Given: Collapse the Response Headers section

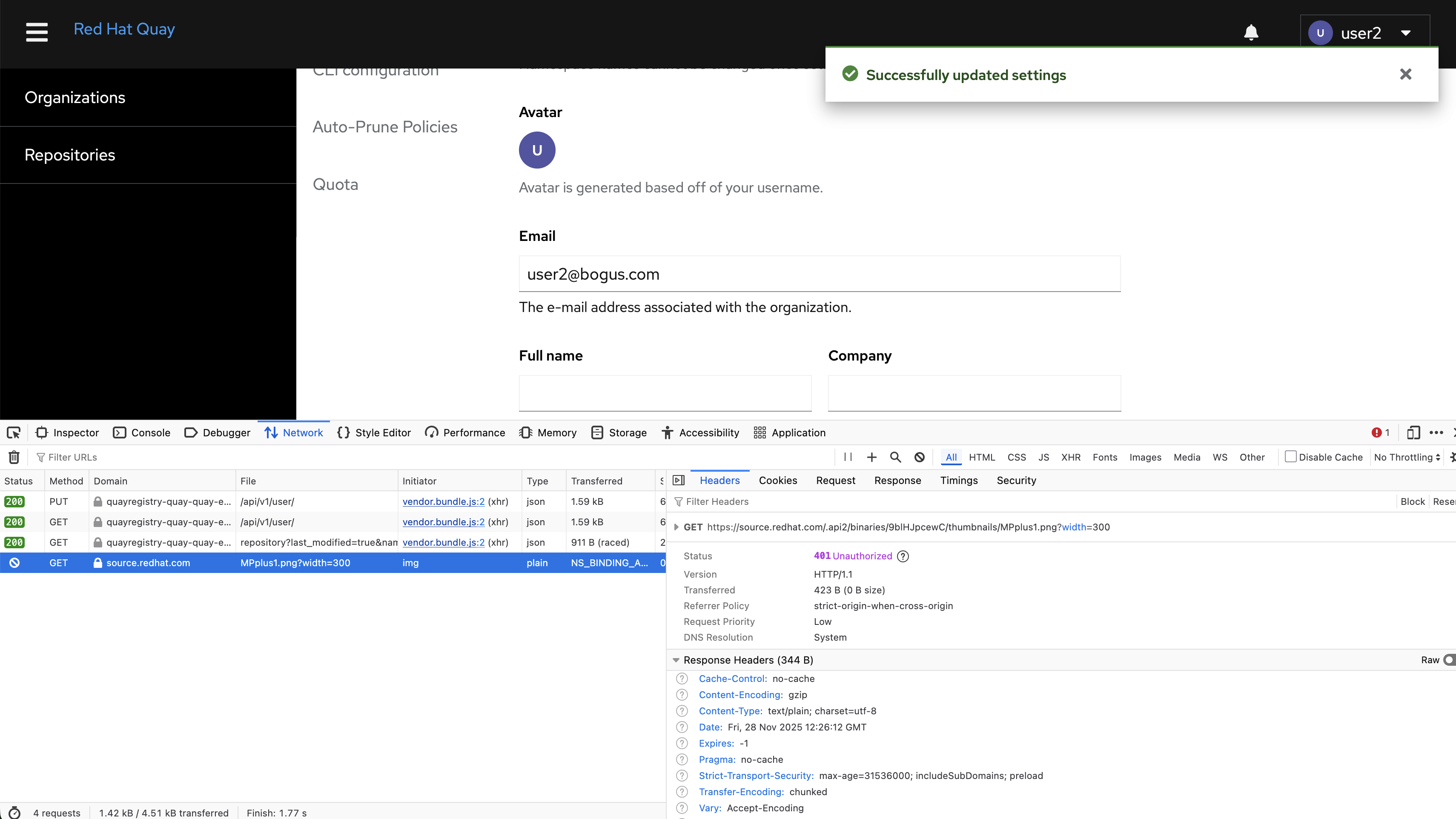Looking at the screenshot, I should [676, 660].
